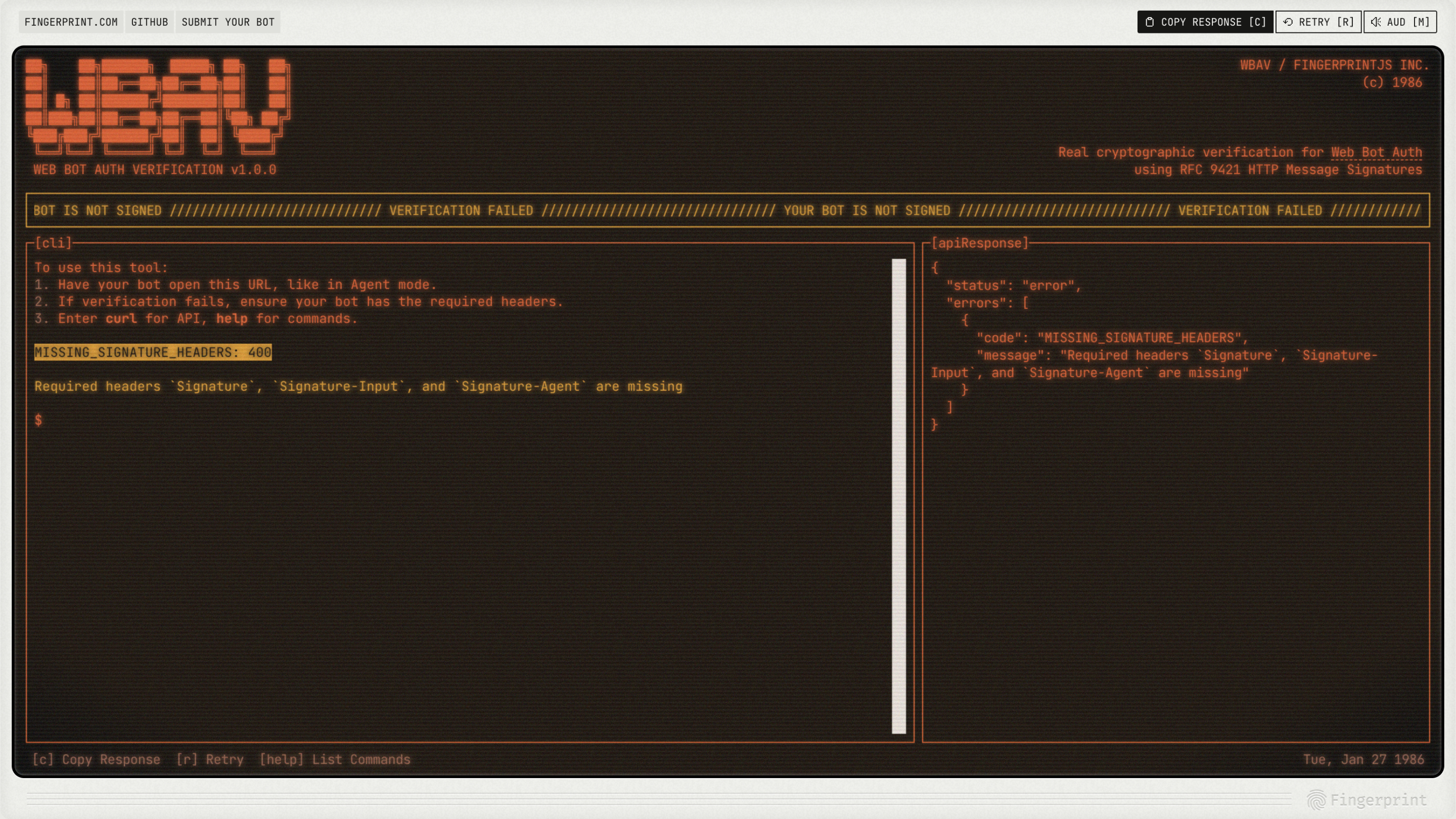Viewport: 1456px width, 819px height.
Task: Click the circular retry arrow icon
Action: click(1288, 22)
